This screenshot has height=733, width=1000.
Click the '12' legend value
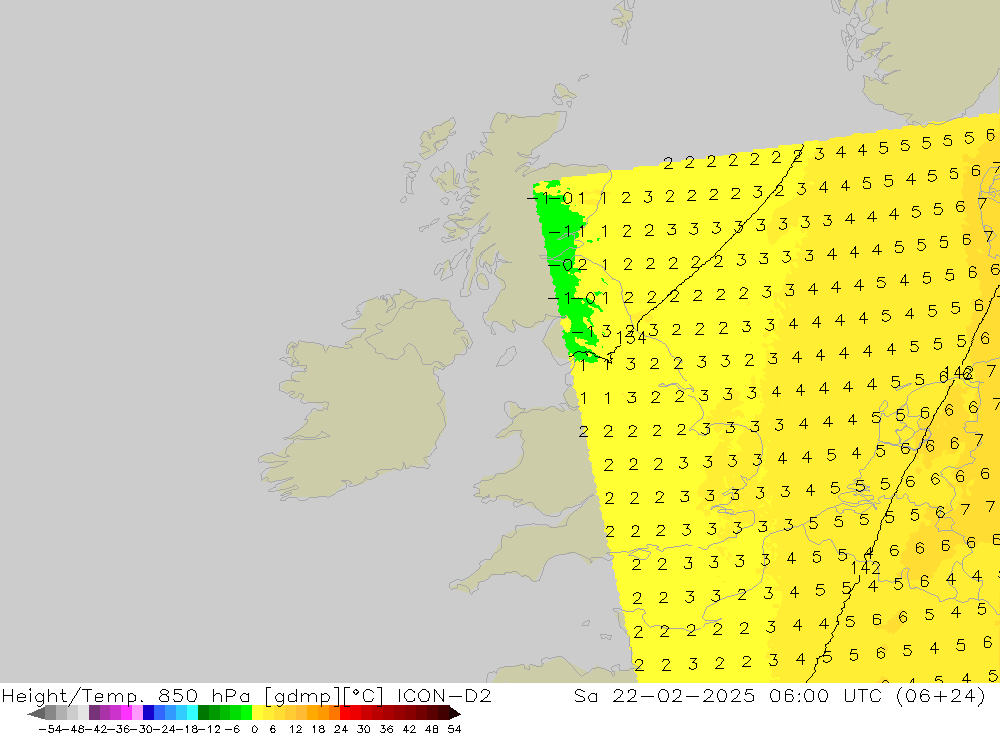coord(295,729)
